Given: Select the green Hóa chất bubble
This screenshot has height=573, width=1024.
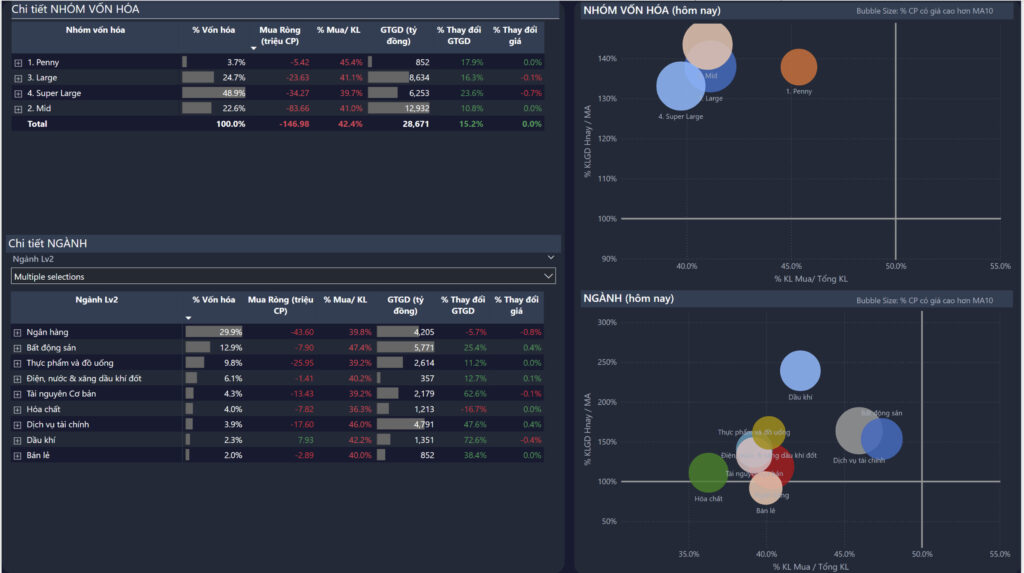Looking at the screenshot, I should coord(707,473).
